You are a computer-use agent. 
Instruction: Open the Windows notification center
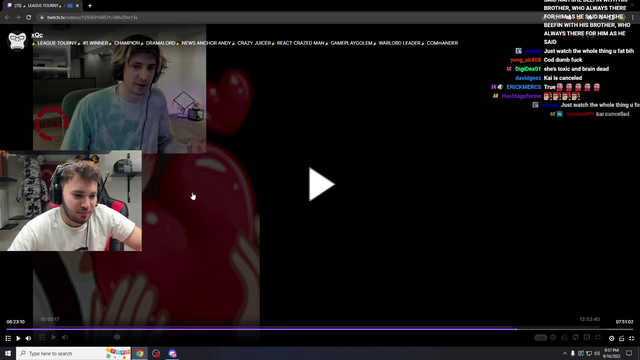629,353
